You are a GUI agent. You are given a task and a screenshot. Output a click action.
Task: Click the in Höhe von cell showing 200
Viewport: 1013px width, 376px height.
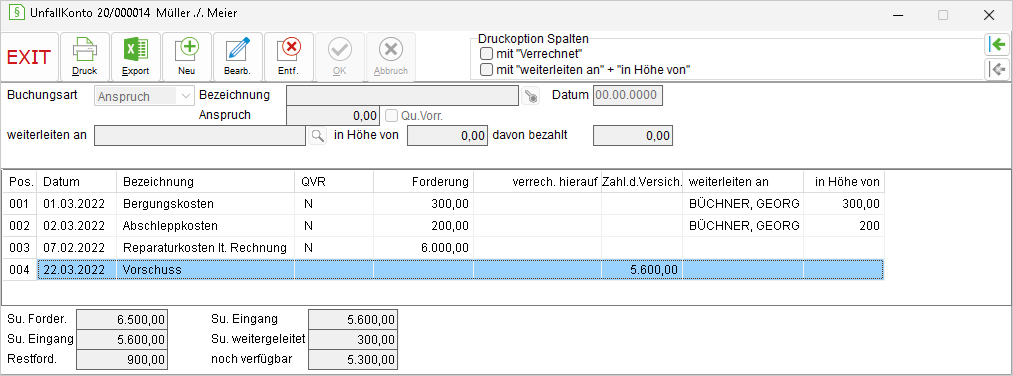pyautogui.click(x=844, y=226)
